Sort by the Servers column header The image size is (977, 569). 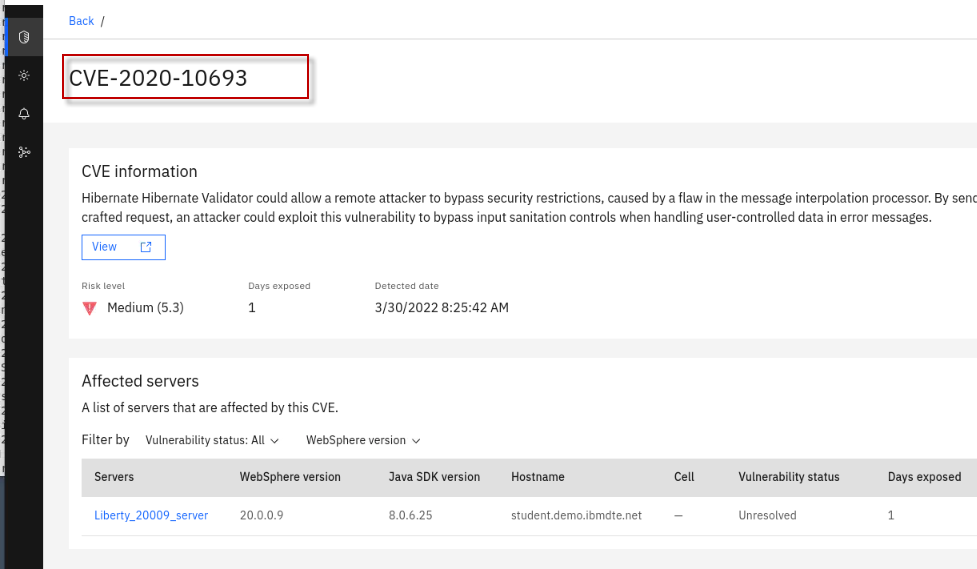(114, 477)
